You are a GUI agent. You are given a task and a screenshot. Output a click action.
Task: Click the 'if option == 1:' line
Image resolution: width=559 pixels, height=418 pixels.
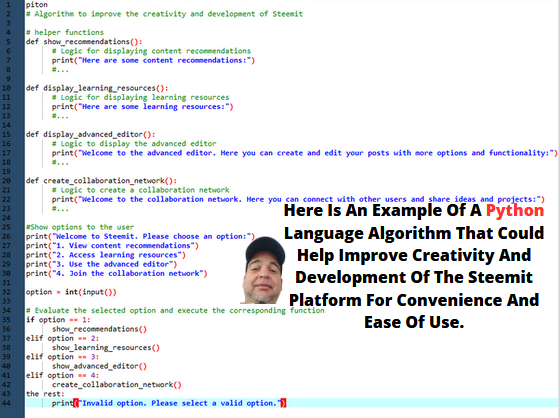pos(58,320)
